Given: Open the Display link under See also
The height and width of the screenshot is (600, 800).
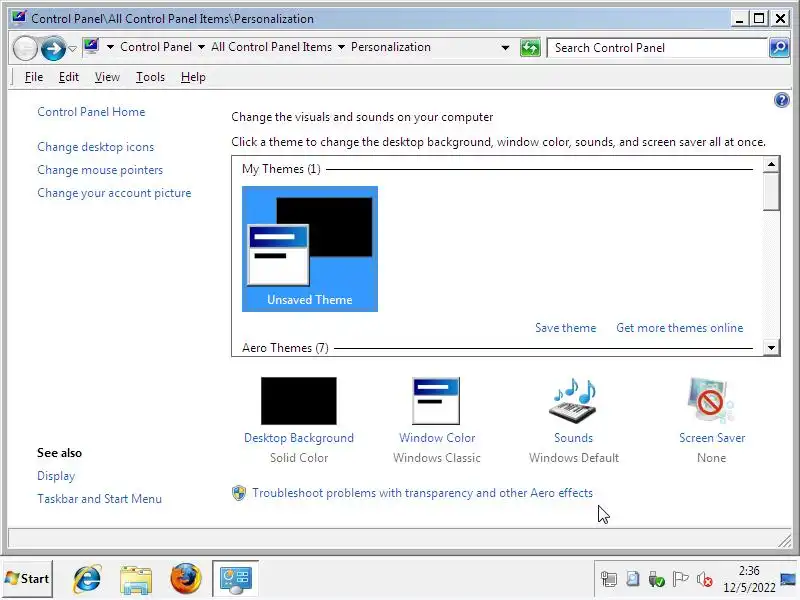Looking at the screenshot, I should click(56, 476).
